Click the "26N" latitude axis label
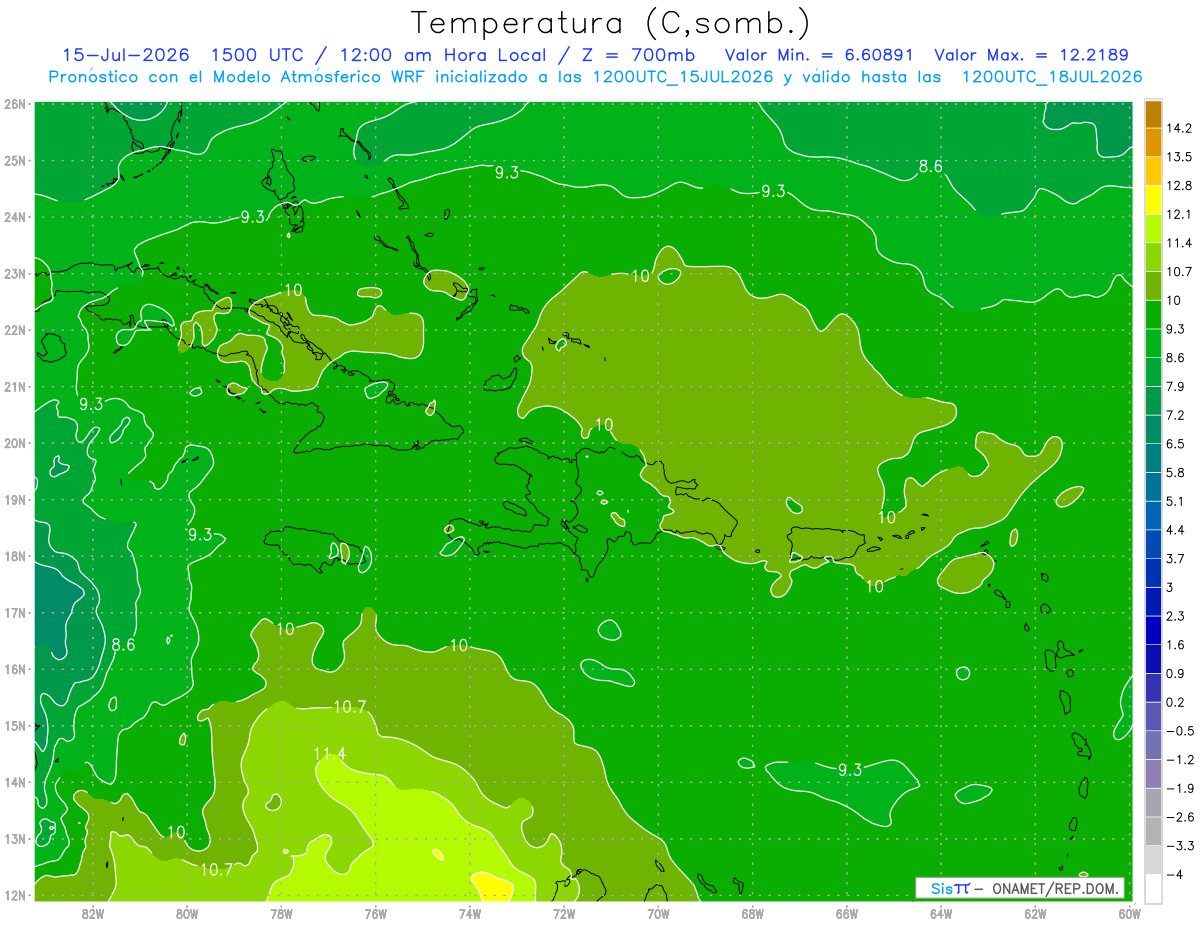This screenshot has width=1200, height=927. [x=14, y=104]
